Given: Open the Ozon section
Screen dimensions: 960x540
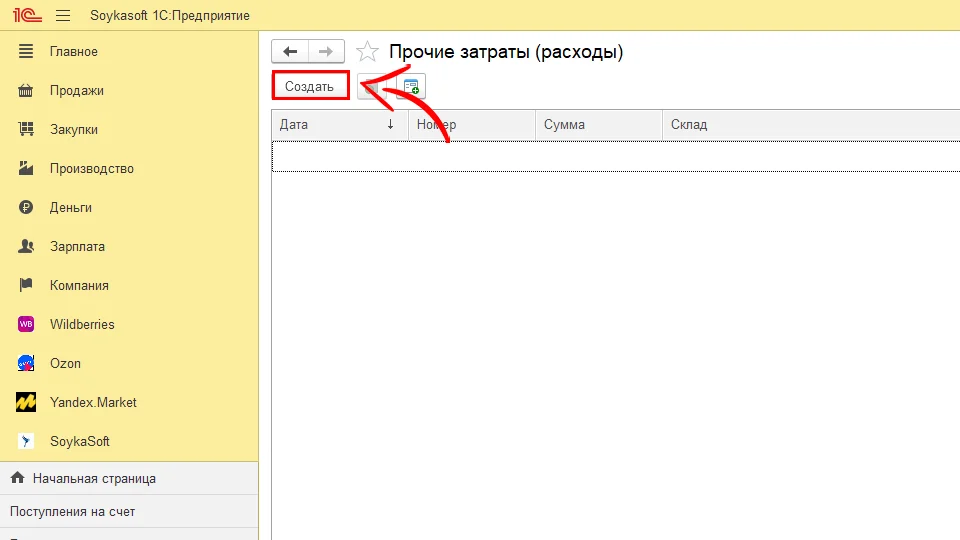Looking at the screenshot, I should (x=65, y=363).
